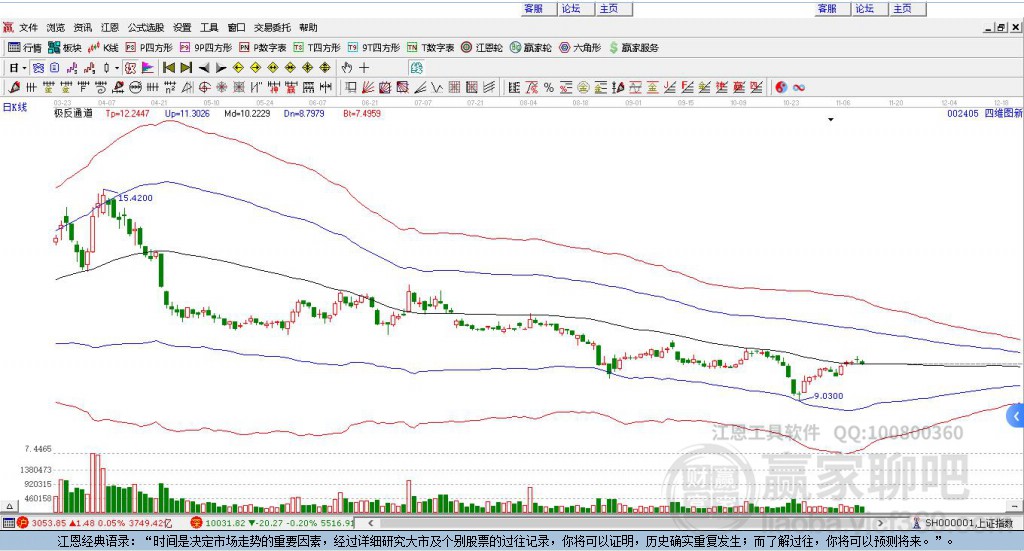Jump to last bar icon
Viewport: 1024px width, 551px height.
186,68
